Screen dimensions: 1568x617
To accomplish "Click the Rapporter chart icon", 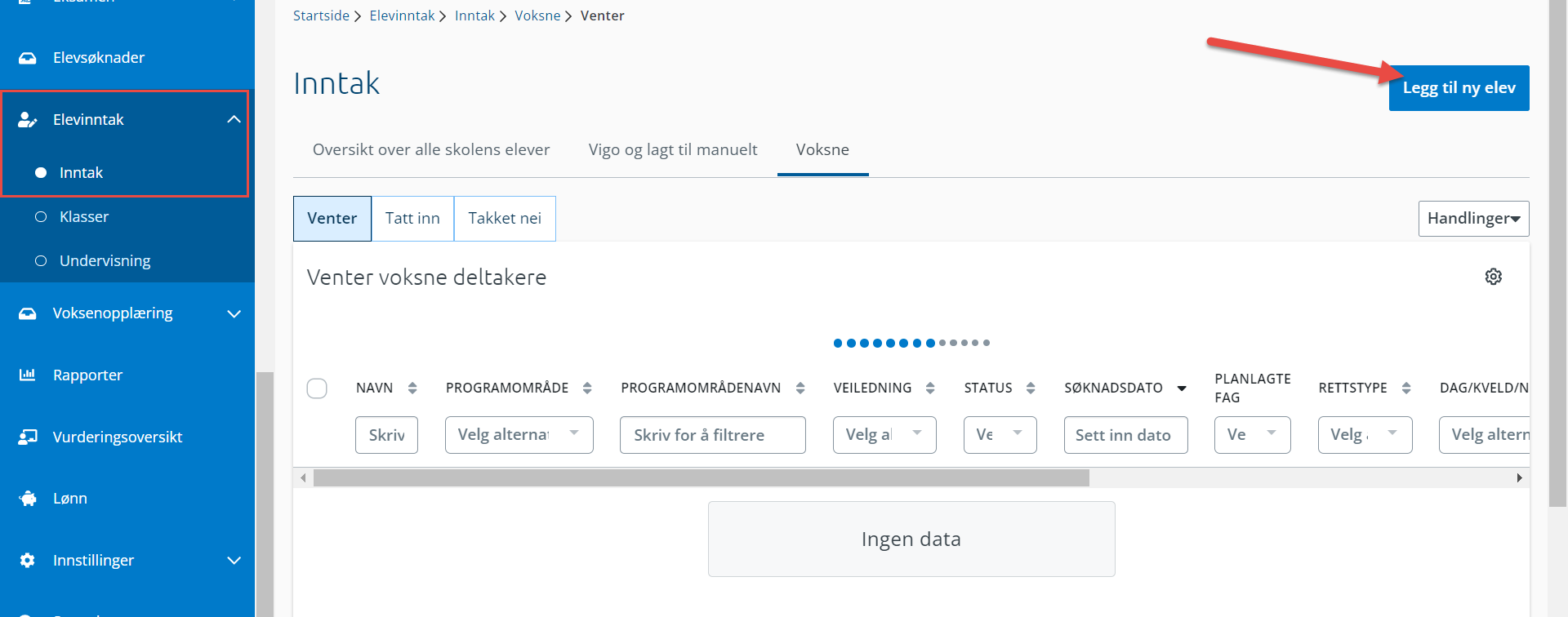I will coord(28,375).
